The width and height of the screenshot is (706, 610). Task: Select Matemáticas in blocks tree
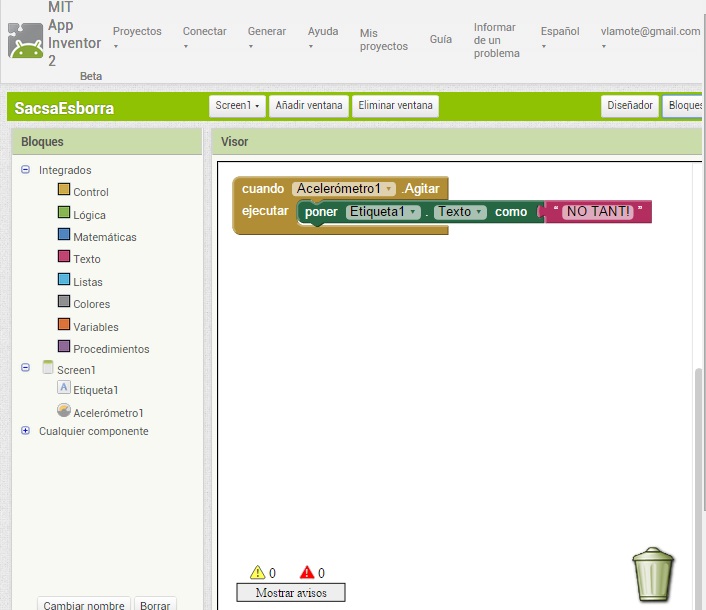pyautogui.click(x=105, y=237)
